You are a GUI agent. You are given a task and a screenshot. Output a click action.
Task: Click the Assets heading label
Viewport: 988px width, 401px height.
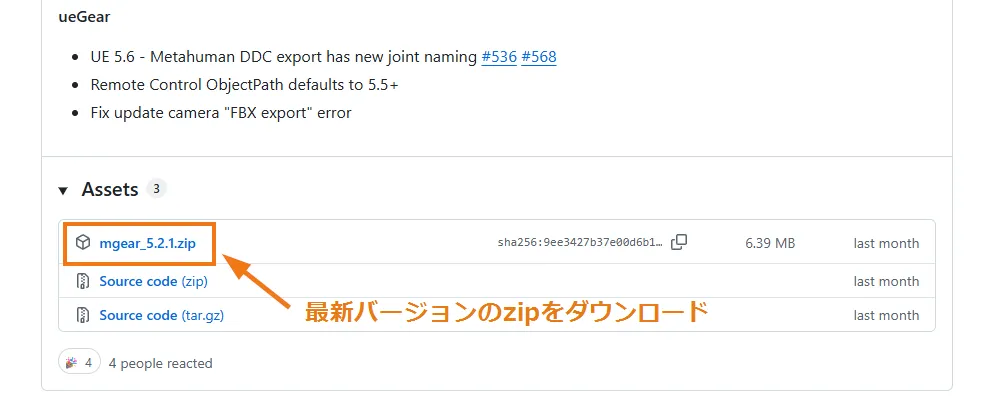tap(109, 189)
